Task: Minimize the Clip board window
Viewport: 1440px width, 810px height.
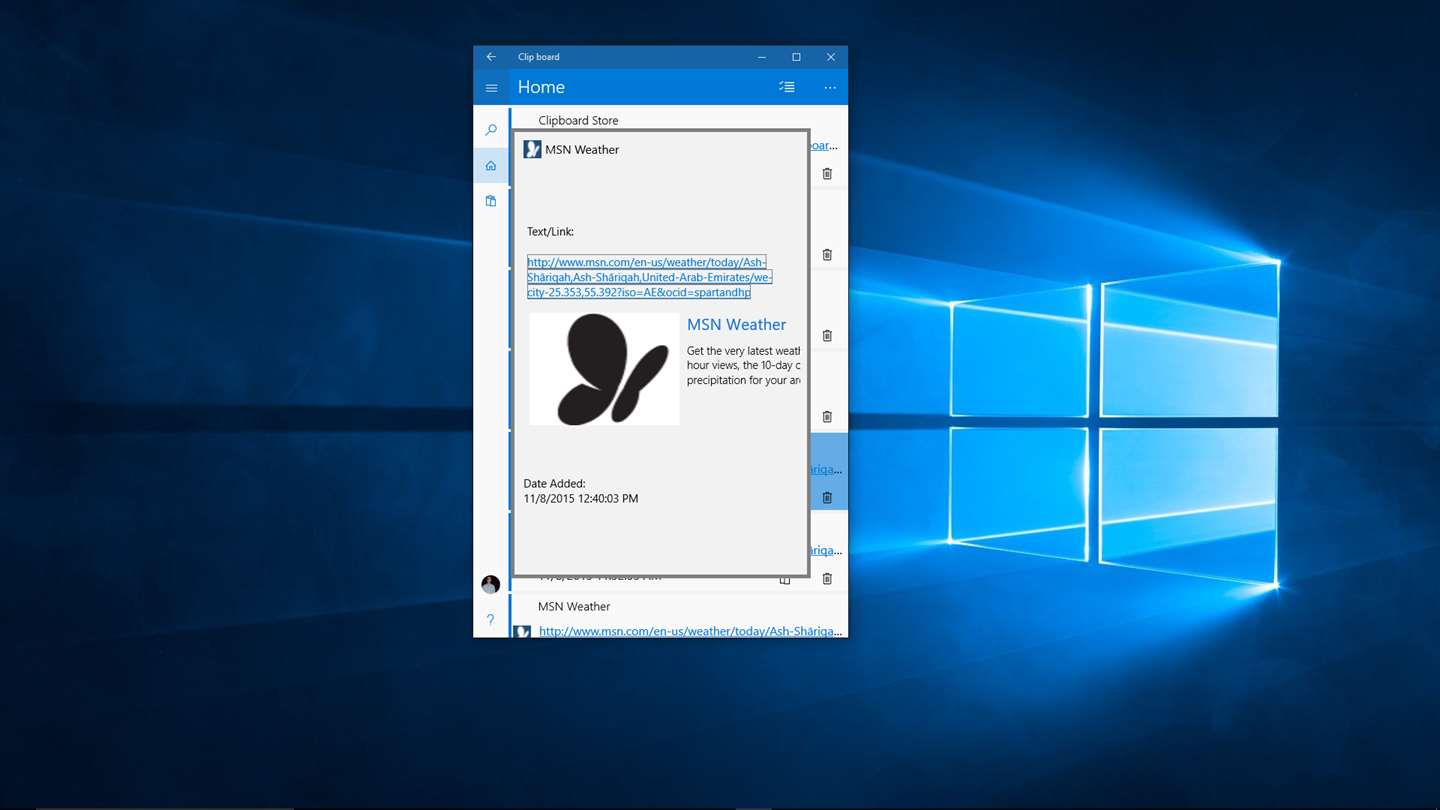Action: [762, 57]
